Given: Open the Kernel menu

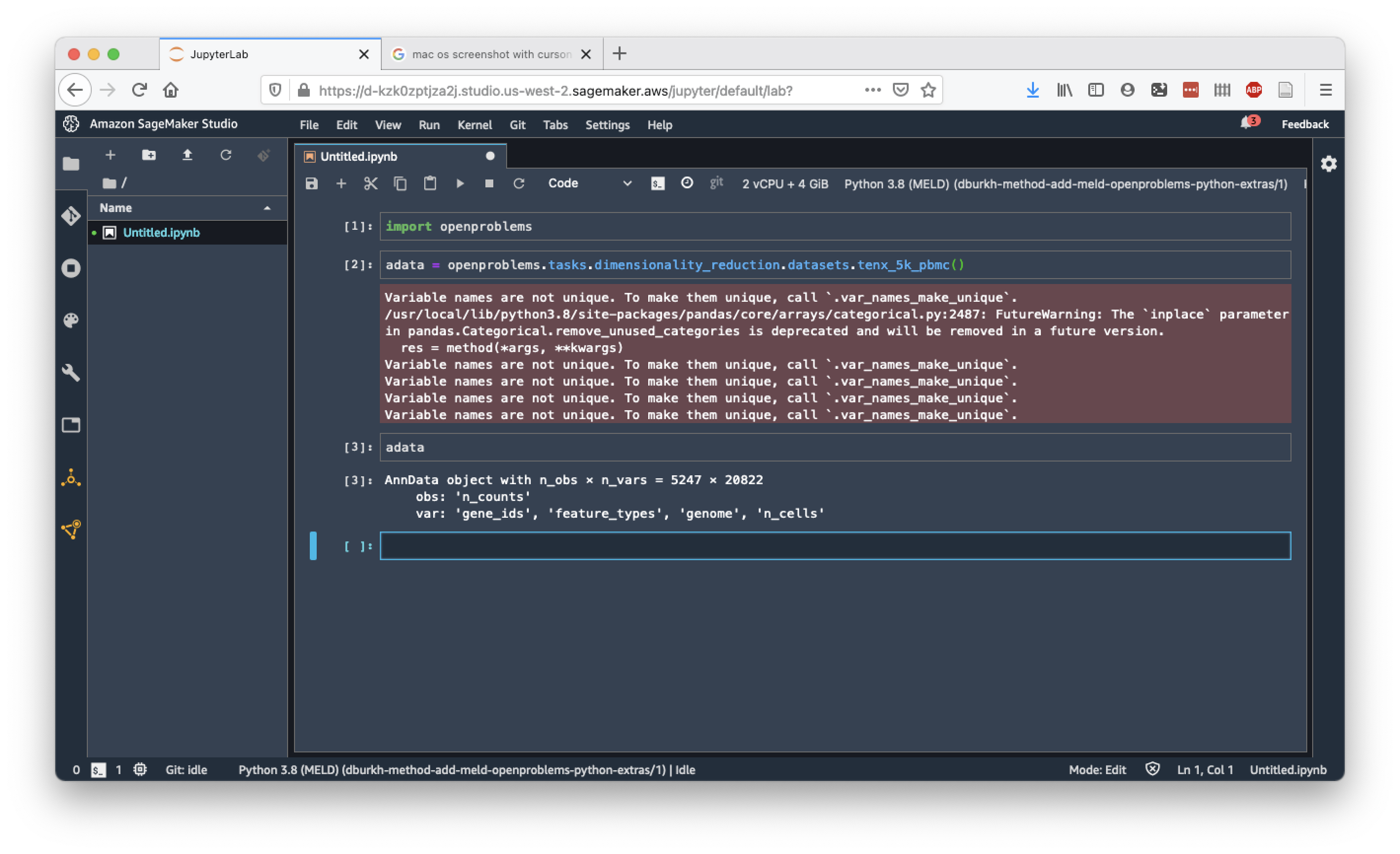Looking at the screenshot, I should coord(475,125).
